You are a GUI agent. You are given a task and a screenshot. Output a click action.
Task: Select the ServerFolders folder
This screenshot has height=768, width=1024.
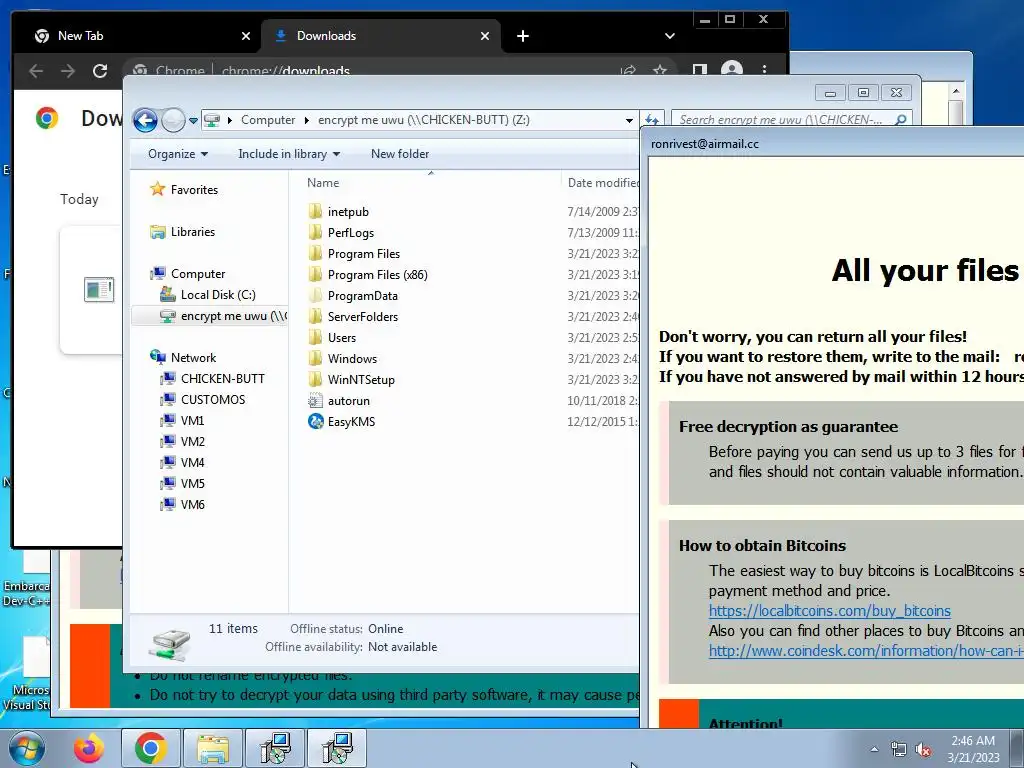[x=353, y=317]
